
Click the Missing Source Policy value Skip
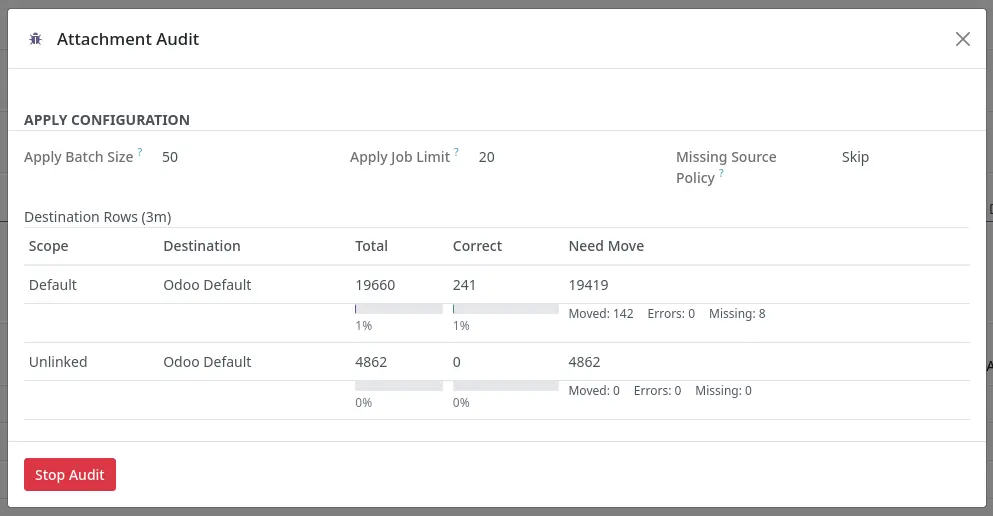coord(855,157)
